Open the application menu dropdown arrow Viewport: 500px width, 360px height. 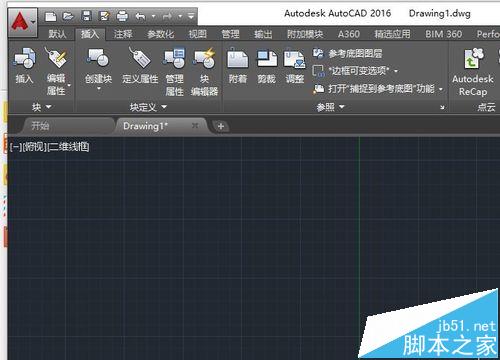33,22
